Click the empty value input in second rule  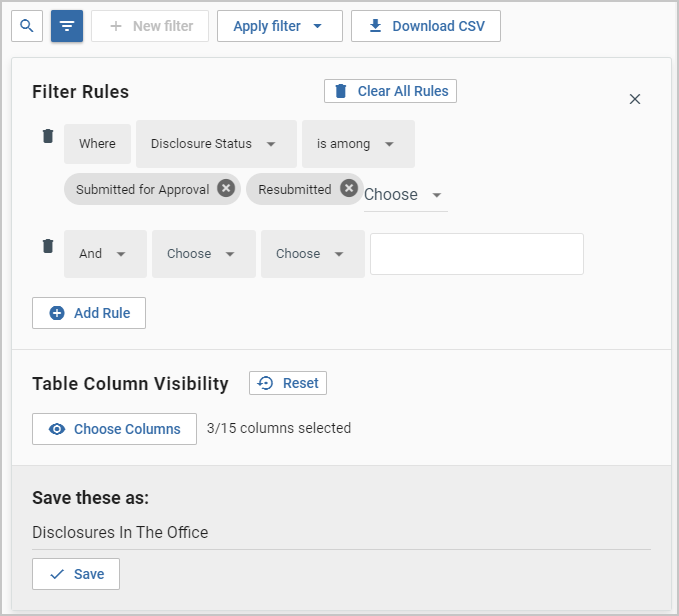click(476, 254)
